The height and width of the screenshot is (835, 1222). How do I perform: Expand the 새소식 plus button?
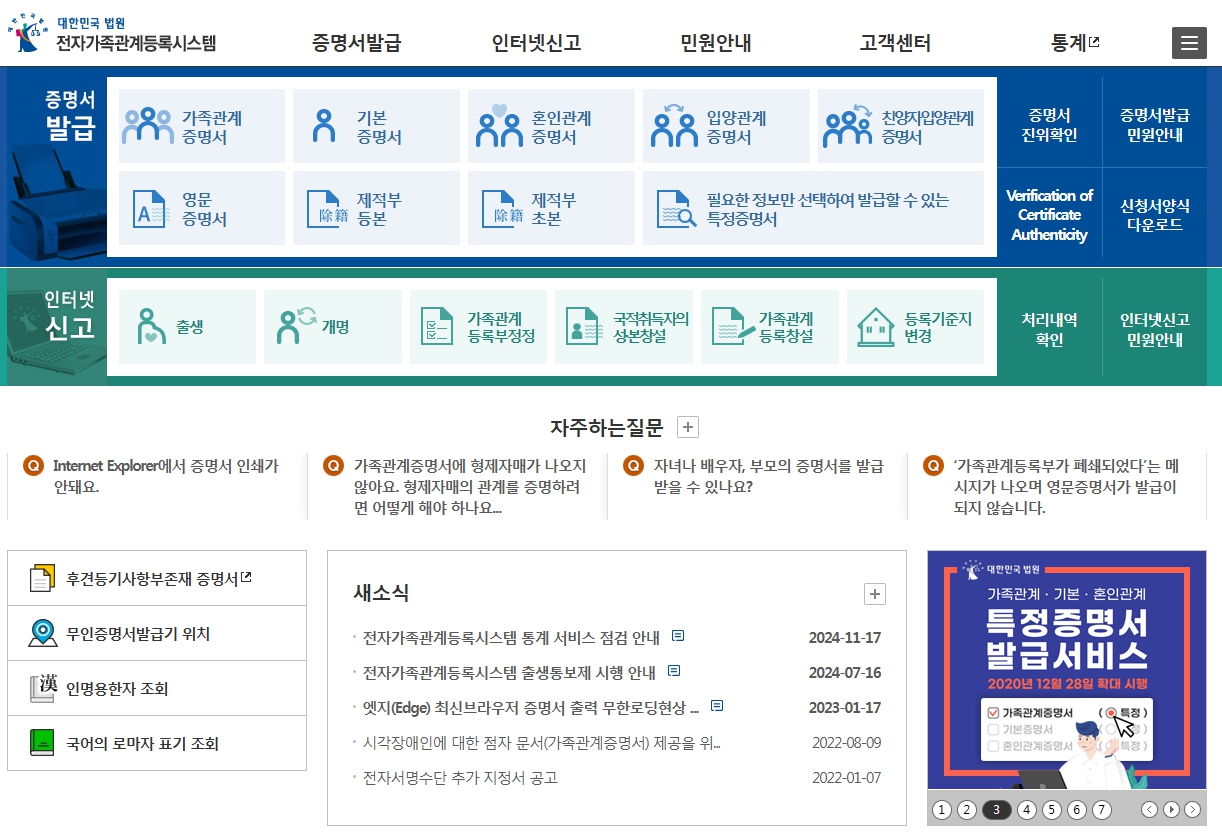tap(875, 594)
